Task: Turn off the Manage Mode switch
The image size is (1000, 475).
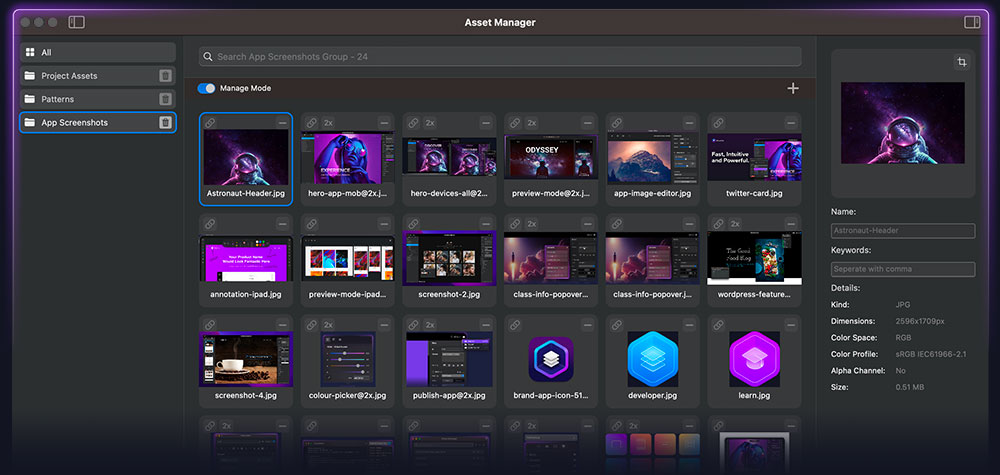Action: 207,88
